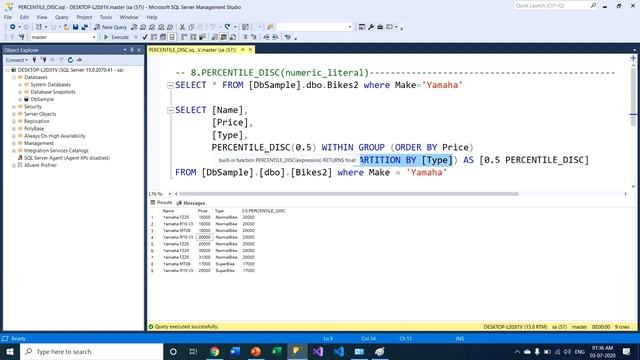Image resolution: width=640 pixels, height=360 pixels.
Task: Toggle Results to Text icon in toolbar
Action: [x=215, y=37]
